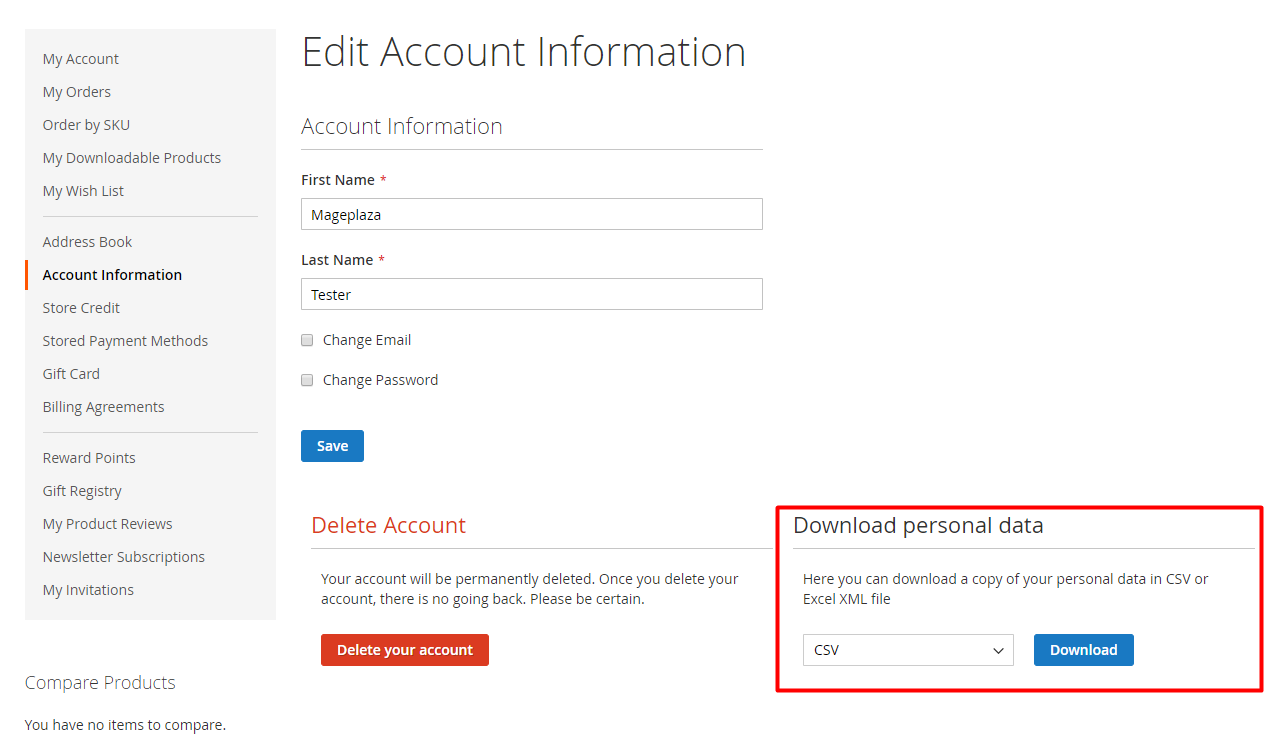Image resolution: width=1285 pixels, height=744 pixels.
Task: View My Downloadable Products
Action: 131,158
